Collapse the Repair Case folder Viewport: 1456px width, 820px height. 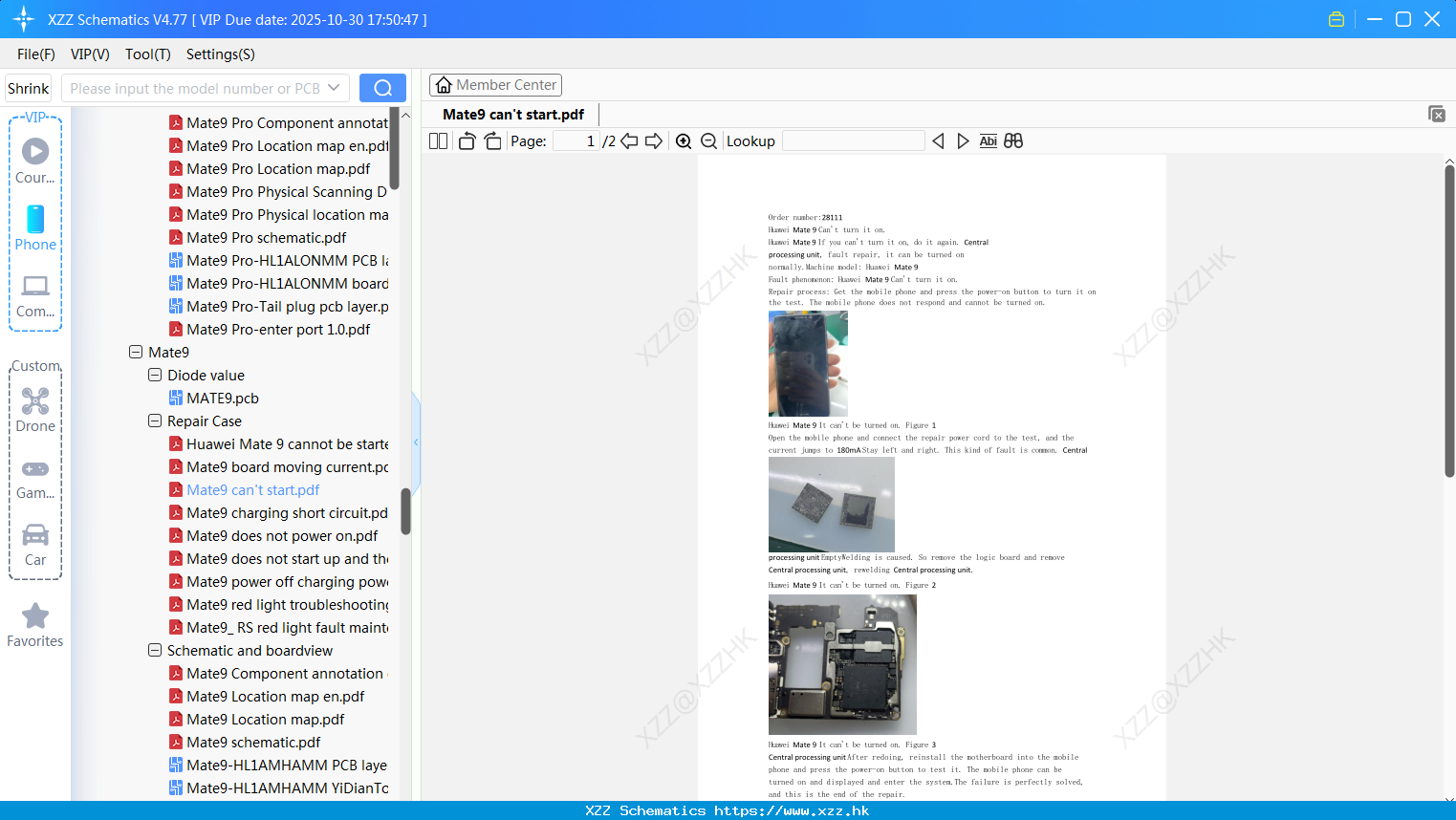[x=155, y=421]
